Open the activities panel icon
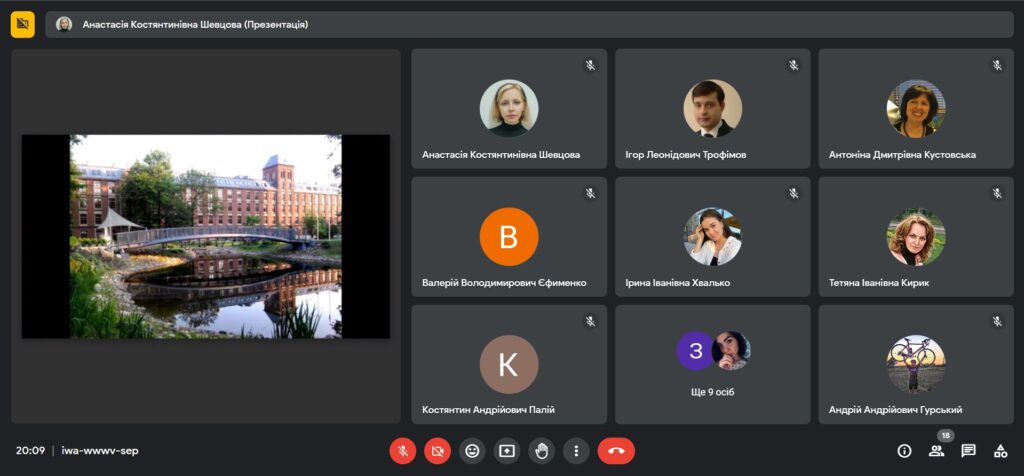The image size is (1024, 476). (x=1000, y=451)
